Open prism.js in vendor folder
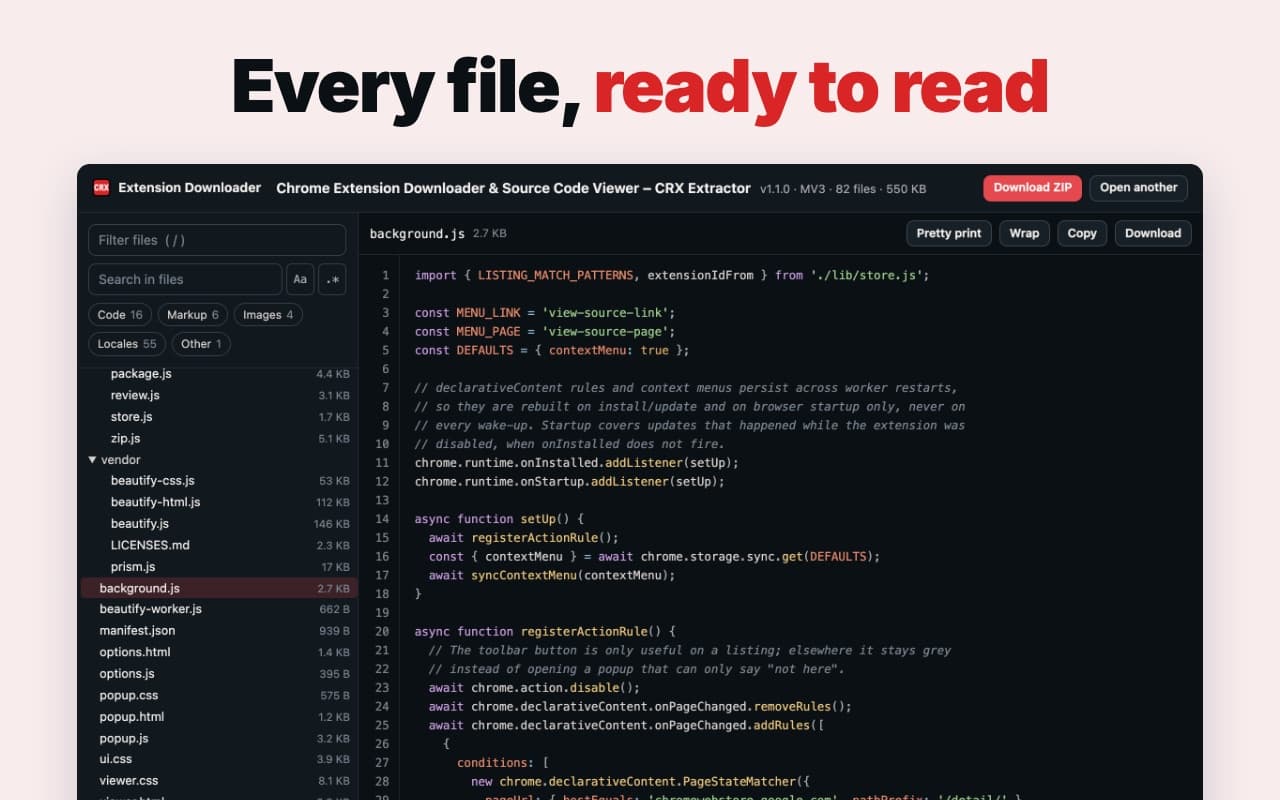1280x800 pixels. (x=219, y=567)
